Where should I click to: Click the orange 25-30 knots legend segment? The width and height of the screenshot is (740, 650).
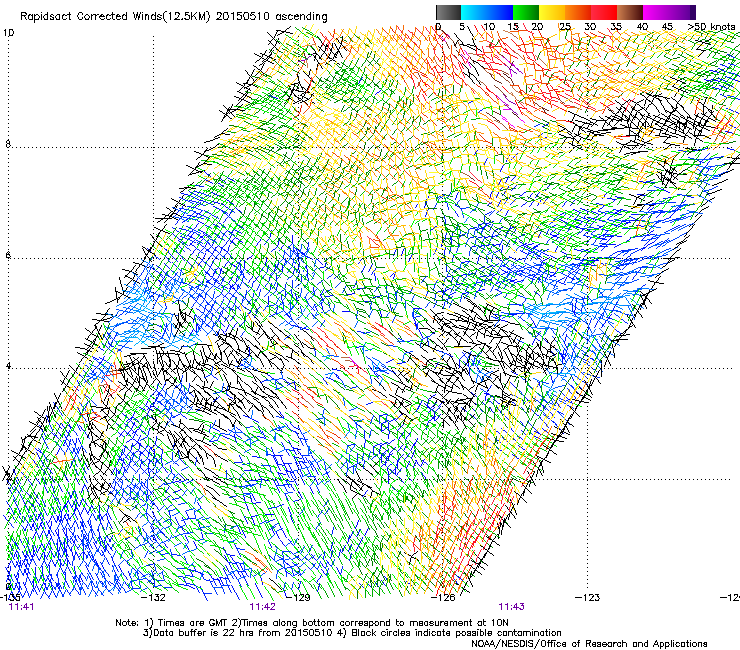[x=578, y=12]
